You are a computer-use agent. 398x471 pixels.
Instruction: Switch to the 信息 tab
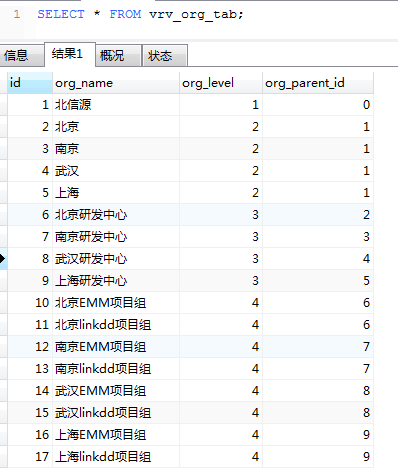coord(22,55)
